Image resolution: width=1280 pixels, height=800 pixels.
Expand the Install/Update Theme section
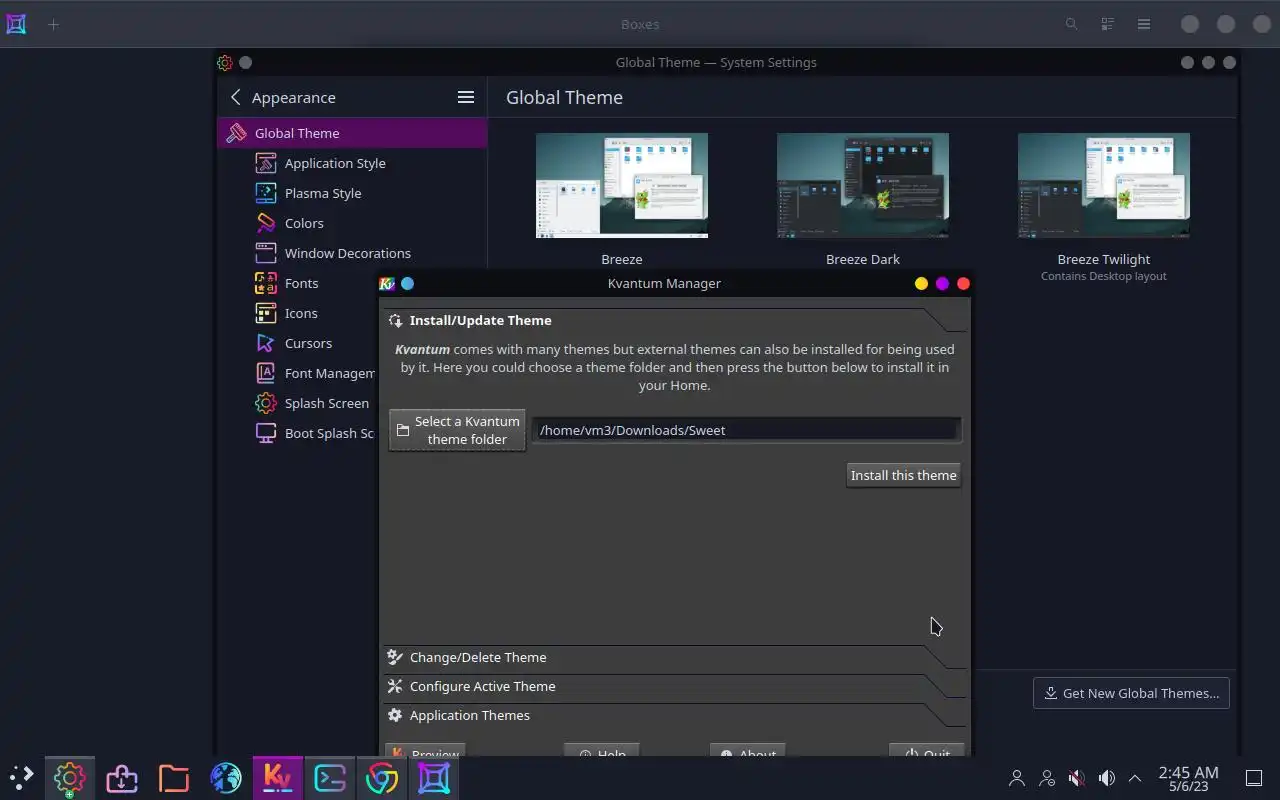click(675, 320)
